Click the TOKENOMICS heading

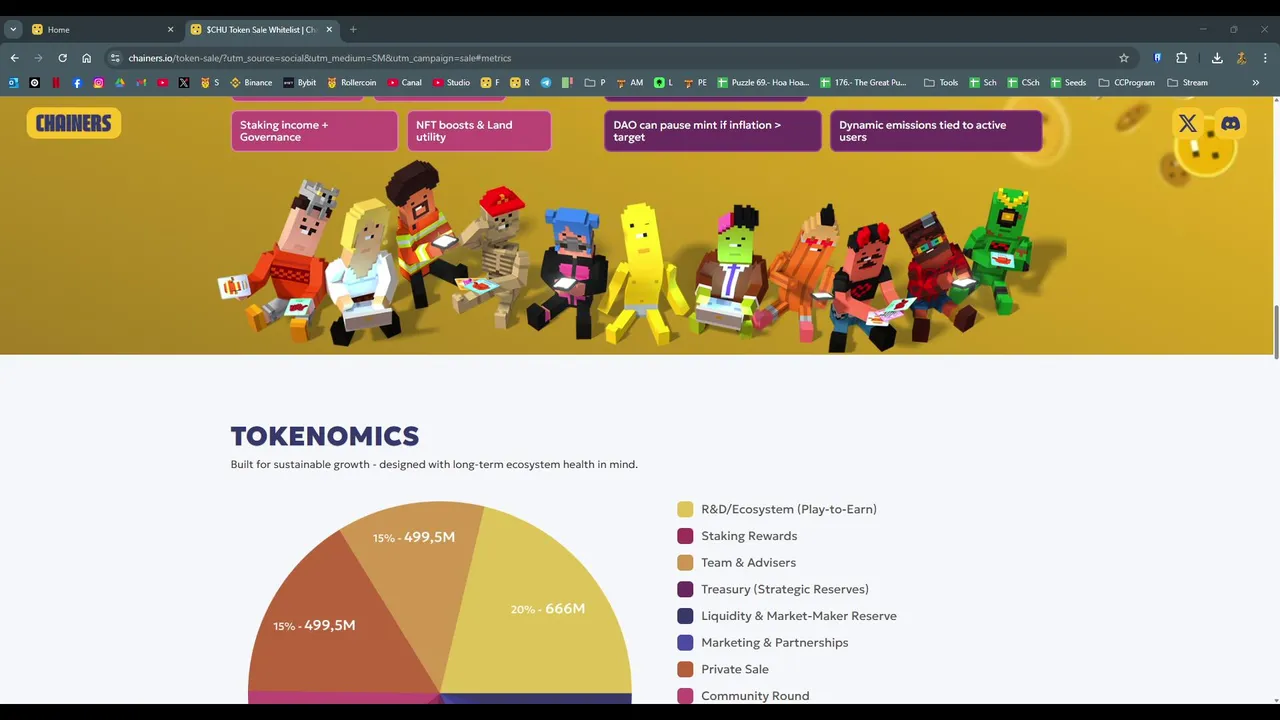click(325, 436)
